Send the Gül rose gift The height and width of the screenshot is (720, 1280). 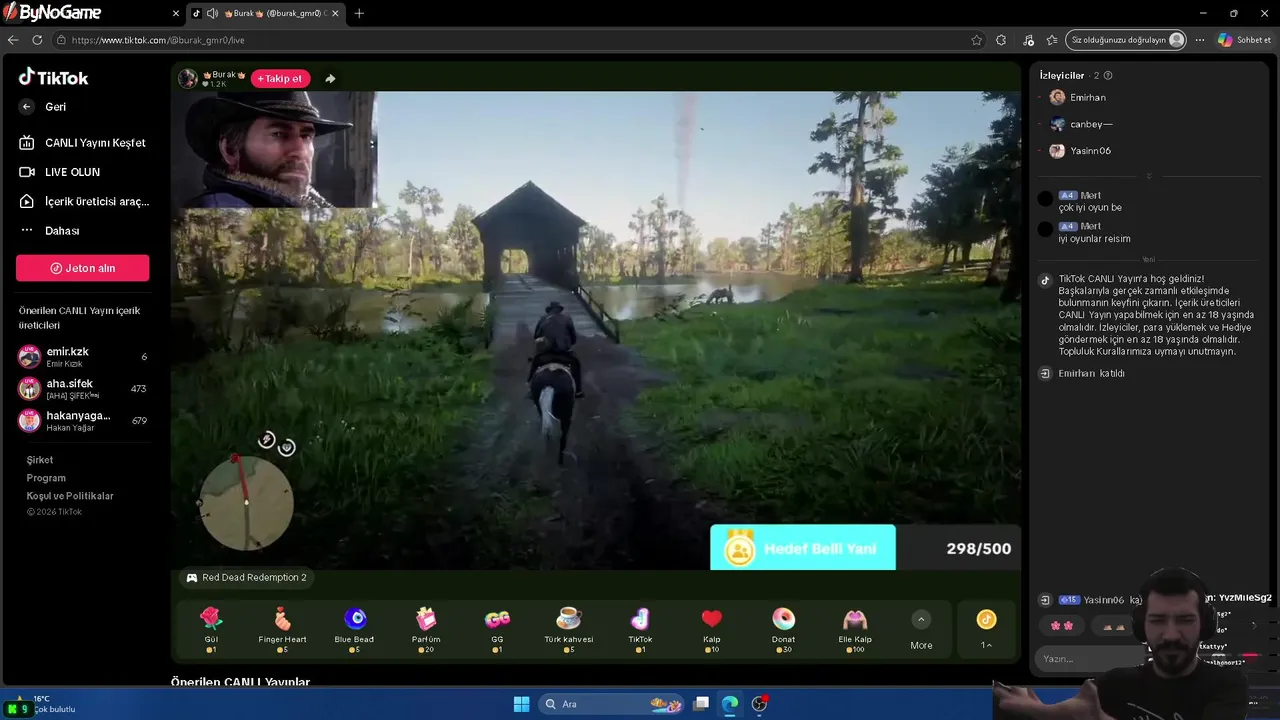tap(211, 629)
